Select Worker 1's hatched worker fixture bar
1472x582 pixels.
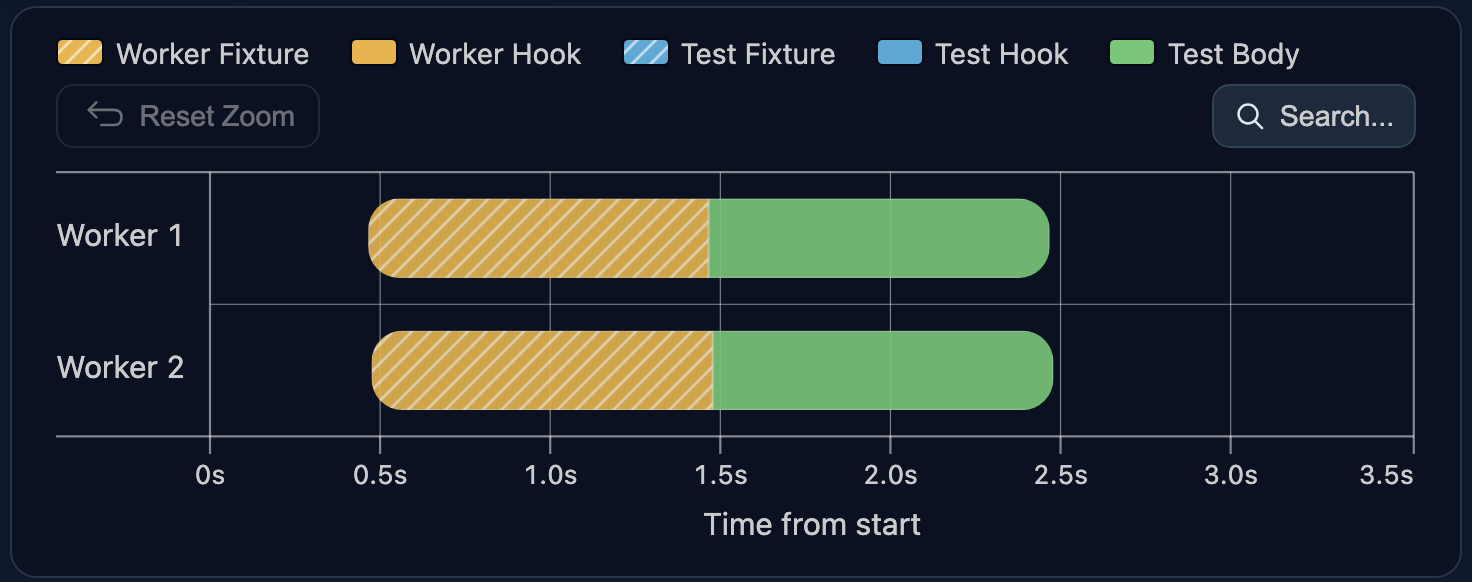tap(539, 238)
